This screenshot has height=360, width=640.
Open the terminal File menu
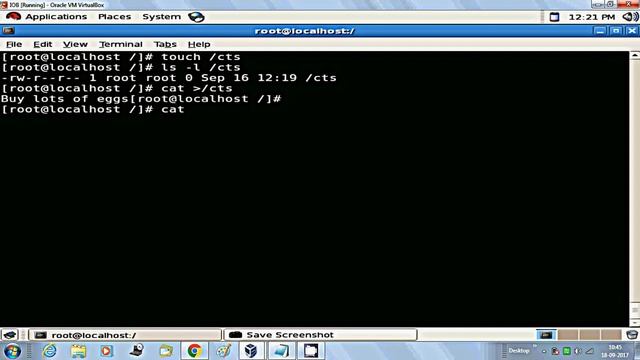coord(14,44)
